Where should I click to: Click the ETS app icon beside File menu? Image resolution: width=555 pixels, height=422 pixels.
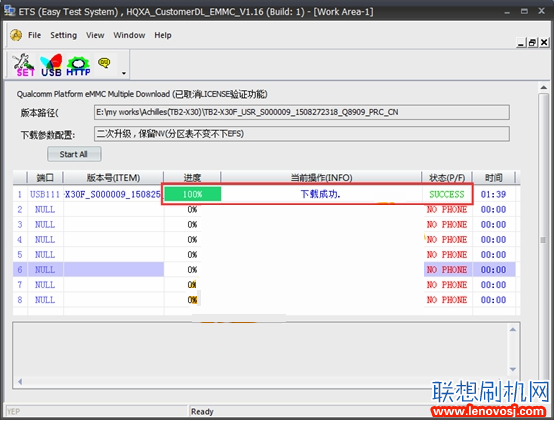tap(16, 35)
